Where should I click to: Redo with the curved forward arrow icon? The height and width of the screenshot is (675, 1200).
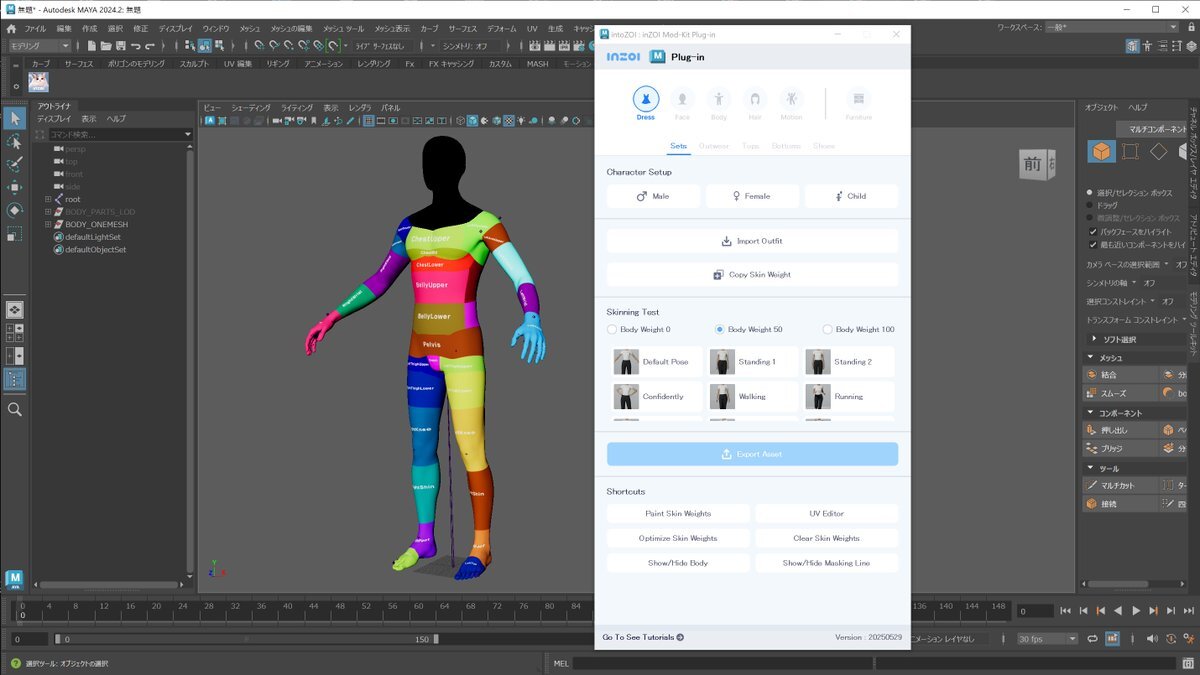pyautogui.click(x=150, y=45)
